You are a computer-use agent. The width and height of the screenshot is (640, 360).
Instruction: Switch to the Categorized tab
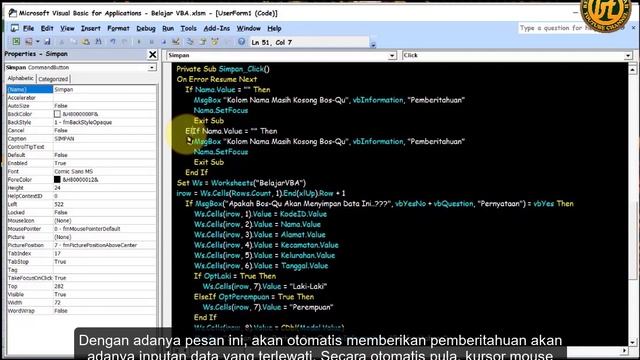(53, 79)
